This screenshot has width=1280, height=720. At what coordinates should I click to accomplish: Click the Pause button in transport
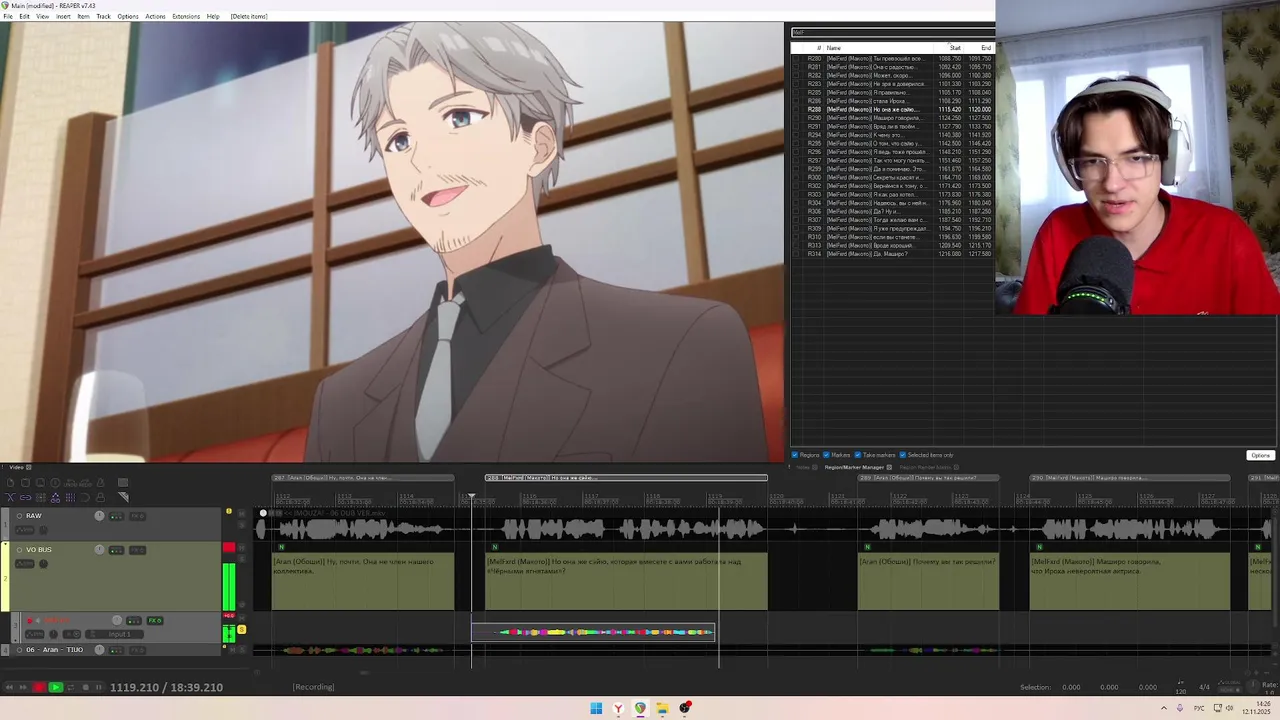pyautogui.click(x=99, y=687)
